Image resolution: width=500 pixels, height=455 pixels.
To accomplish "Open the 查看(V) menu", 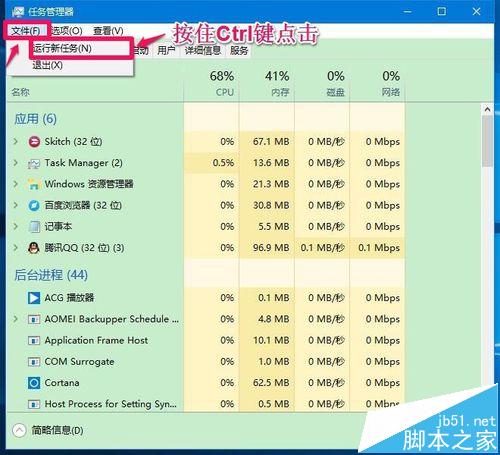I will 108,31.
